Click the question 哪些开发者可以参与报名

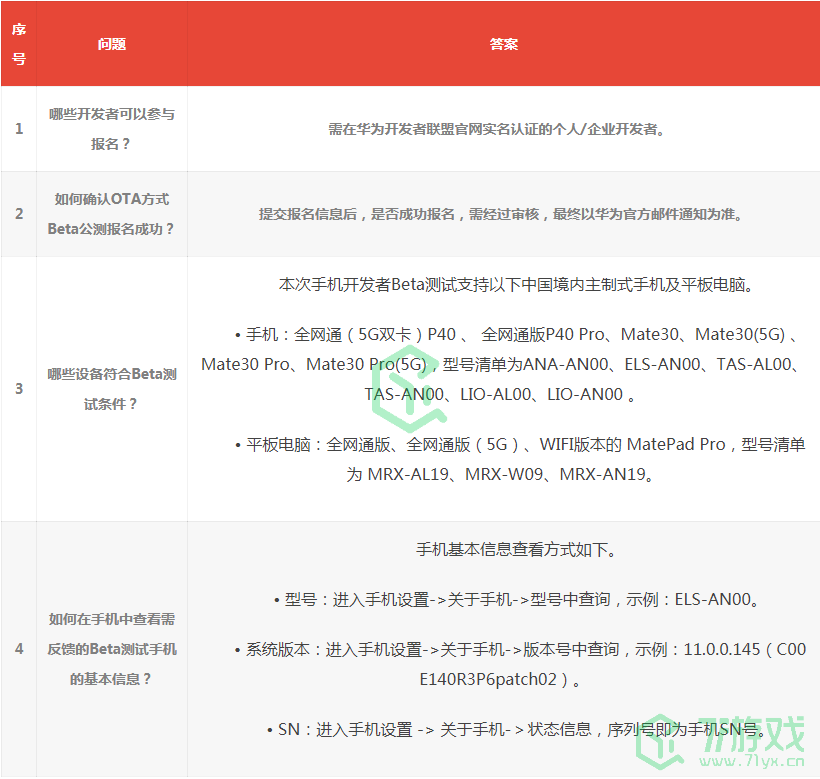pos(112,129)
